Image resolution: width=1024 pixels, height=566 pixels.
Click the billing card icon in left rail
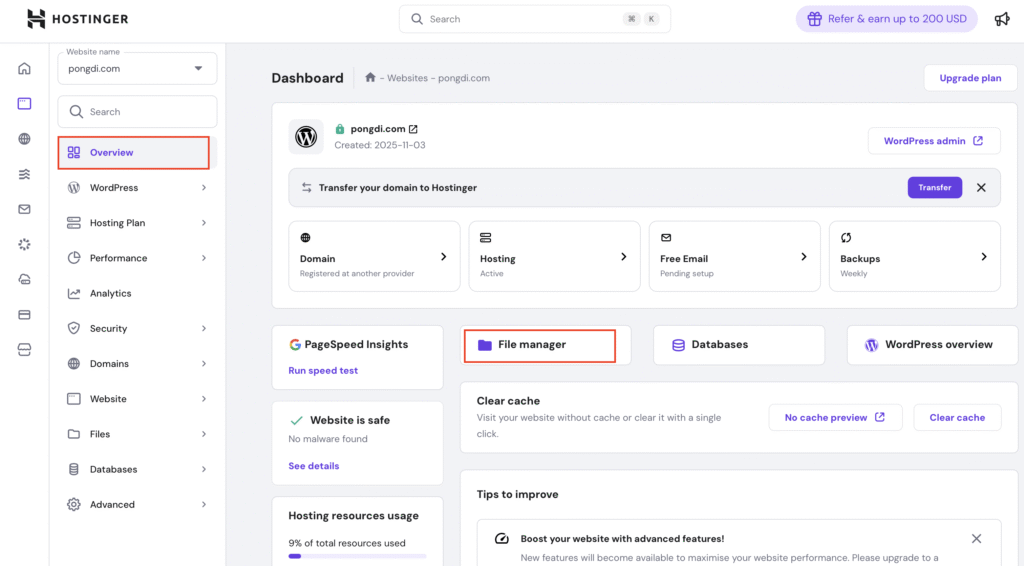click(x=24, y=314)
